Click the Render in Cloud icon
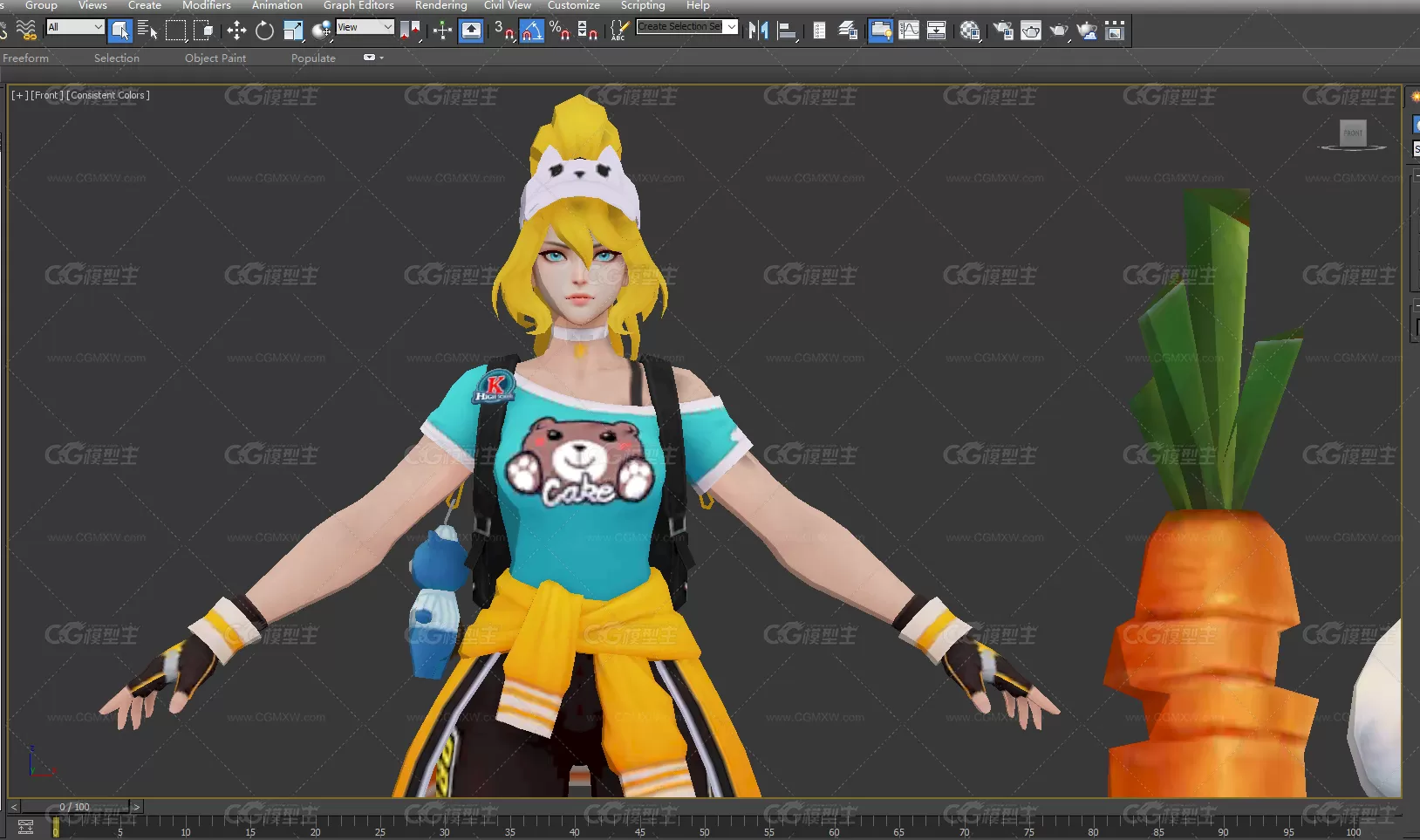This screenshot has height=840, width=1420. click(1087, 31)
